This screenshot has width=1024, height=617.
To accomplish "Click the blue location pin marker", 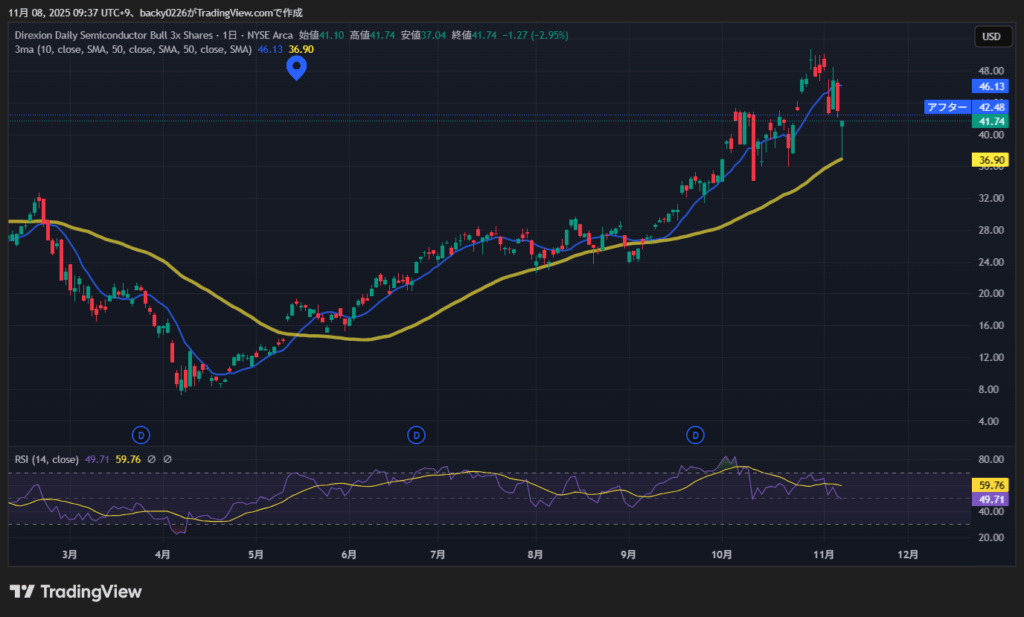I will coord(296,67).
